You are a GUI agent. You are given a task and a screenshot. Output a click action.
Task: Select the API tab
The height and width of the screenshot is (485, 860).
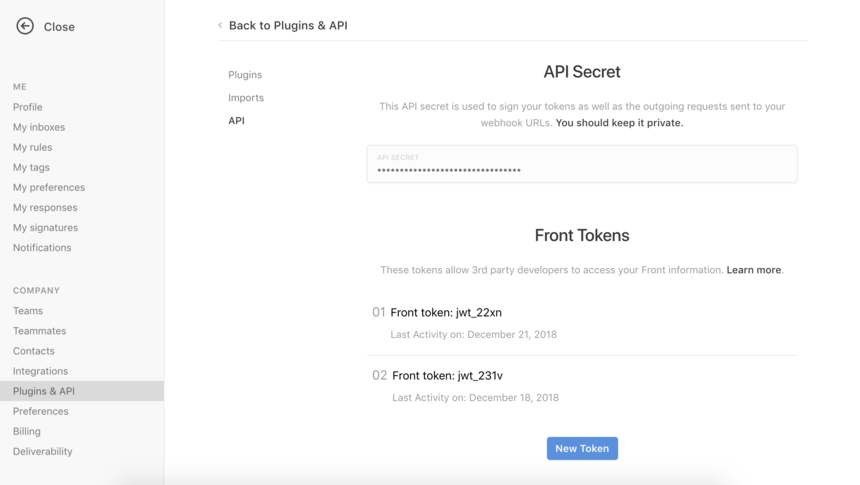pyautogui.click(x=236, y=121)
